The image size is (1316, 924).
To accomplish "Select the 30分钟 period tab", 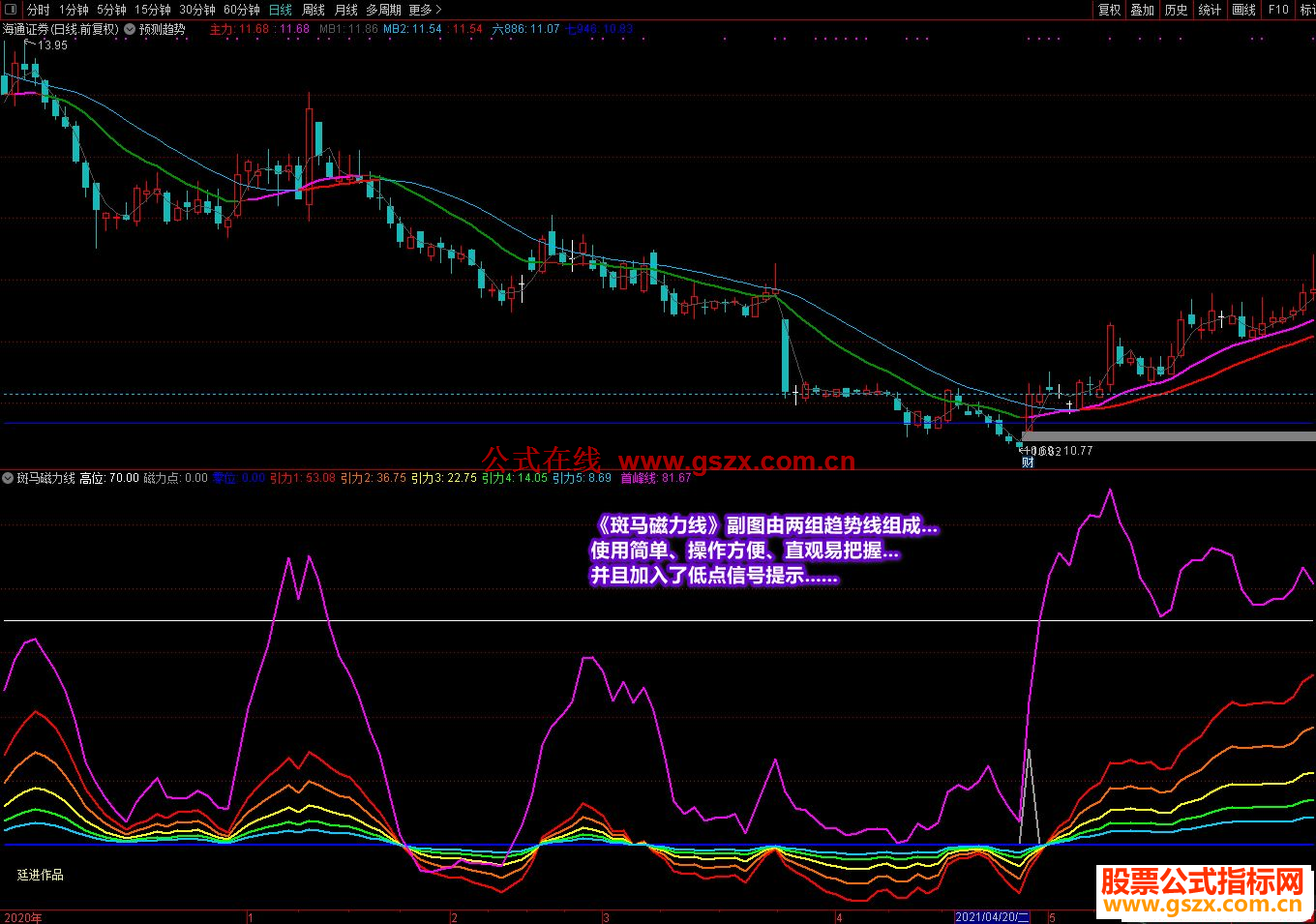I will pyautogui.click(x=197, y=10).
